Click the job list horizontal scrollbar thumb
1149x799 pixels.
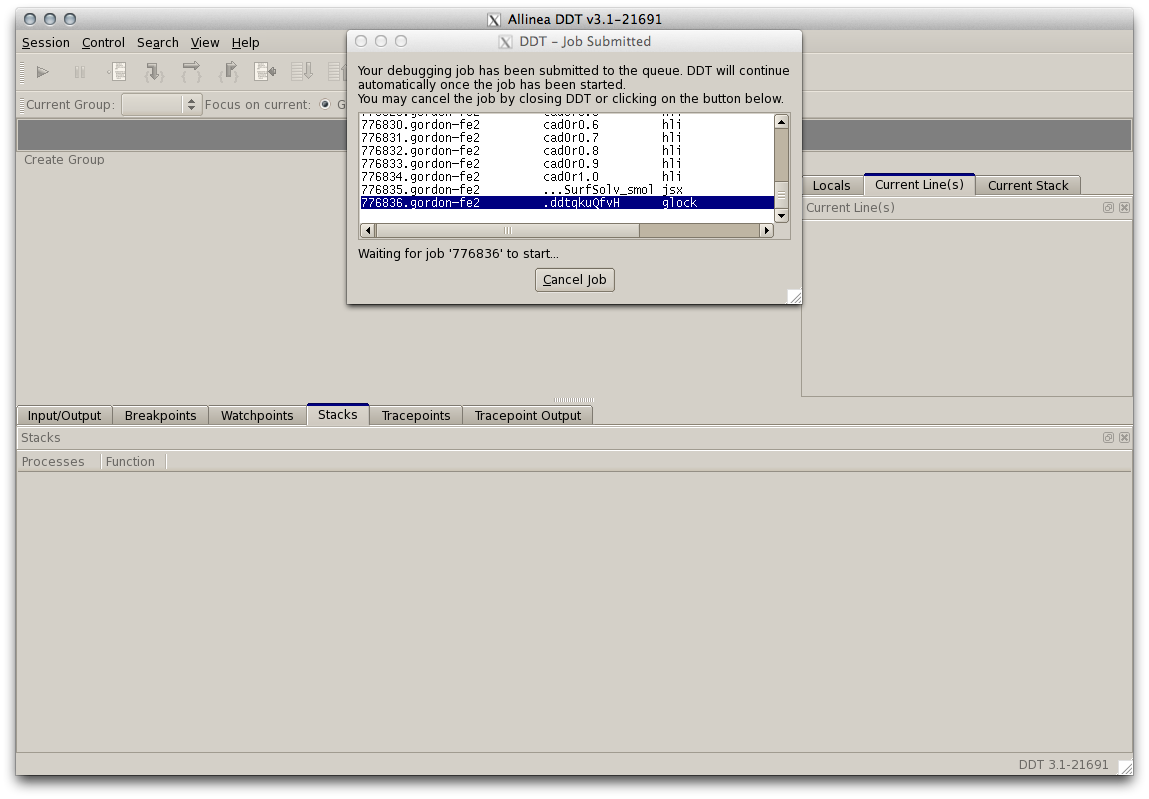[508, 230]
